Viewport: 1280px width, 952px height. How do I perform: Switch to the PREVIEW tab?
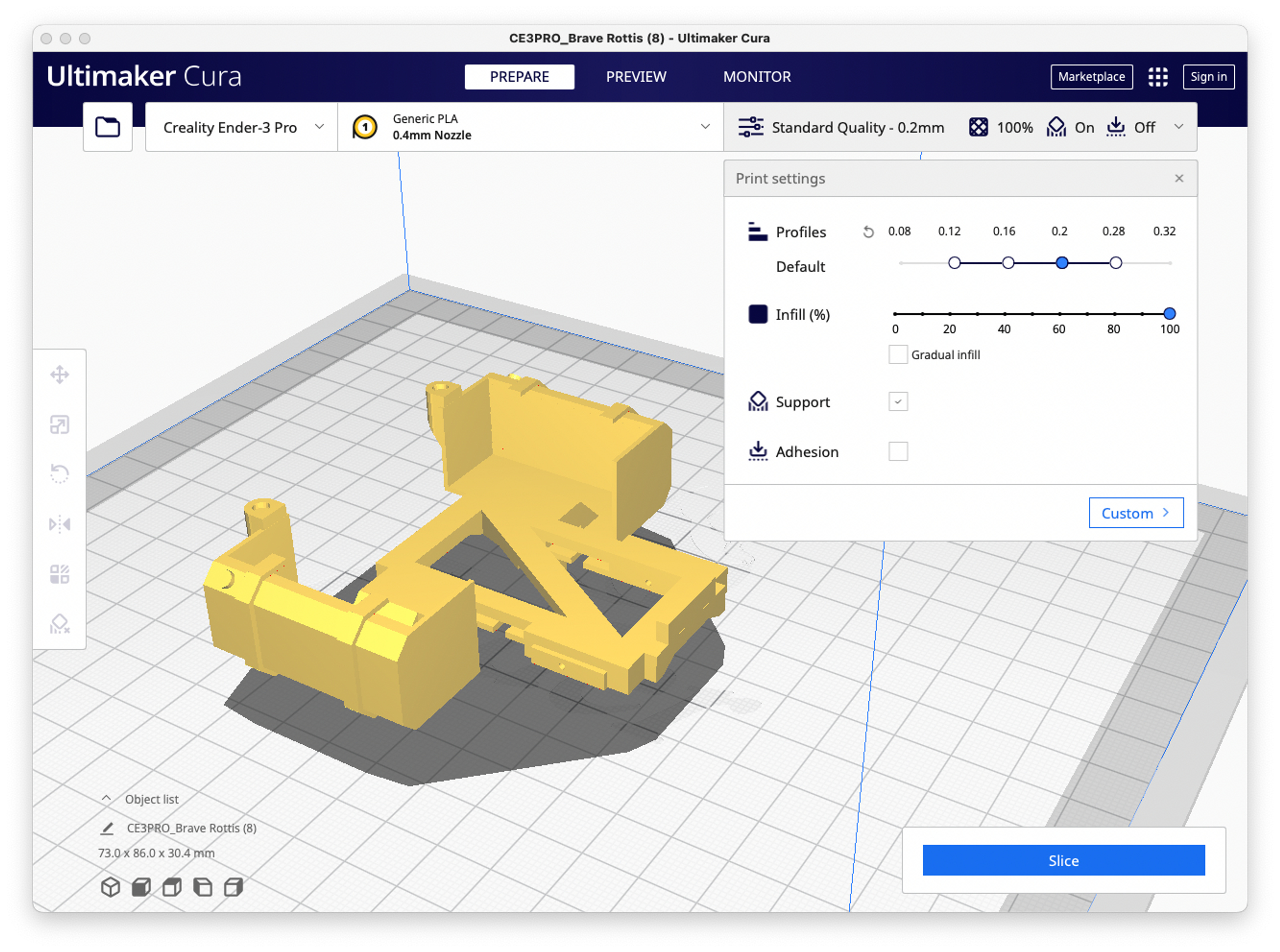[635, 77]
